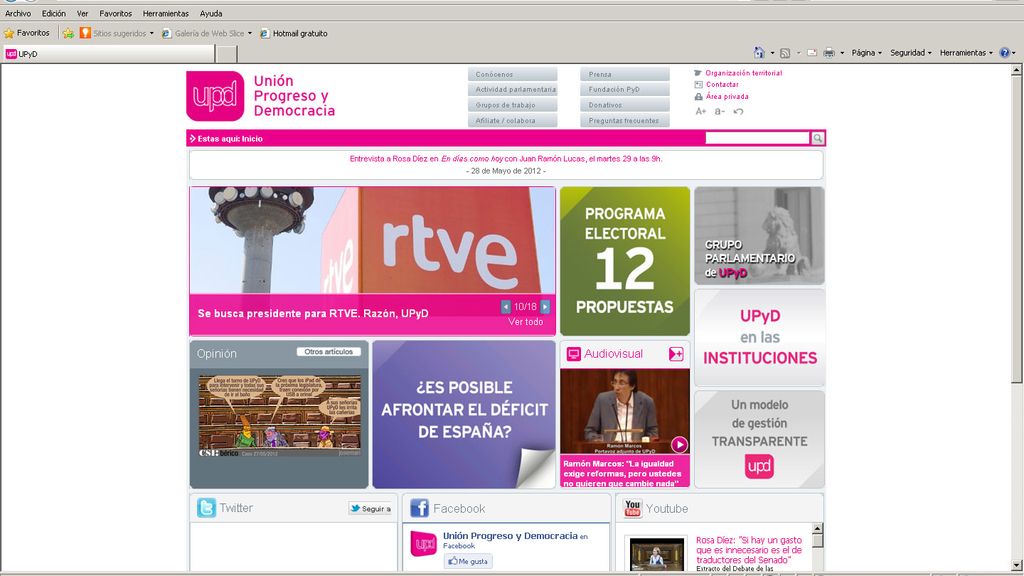The width and height of the screenshot is (1024, 576).
Task: Click the browser Home icon
Action: pyautogui.click(x=759, y=53)
